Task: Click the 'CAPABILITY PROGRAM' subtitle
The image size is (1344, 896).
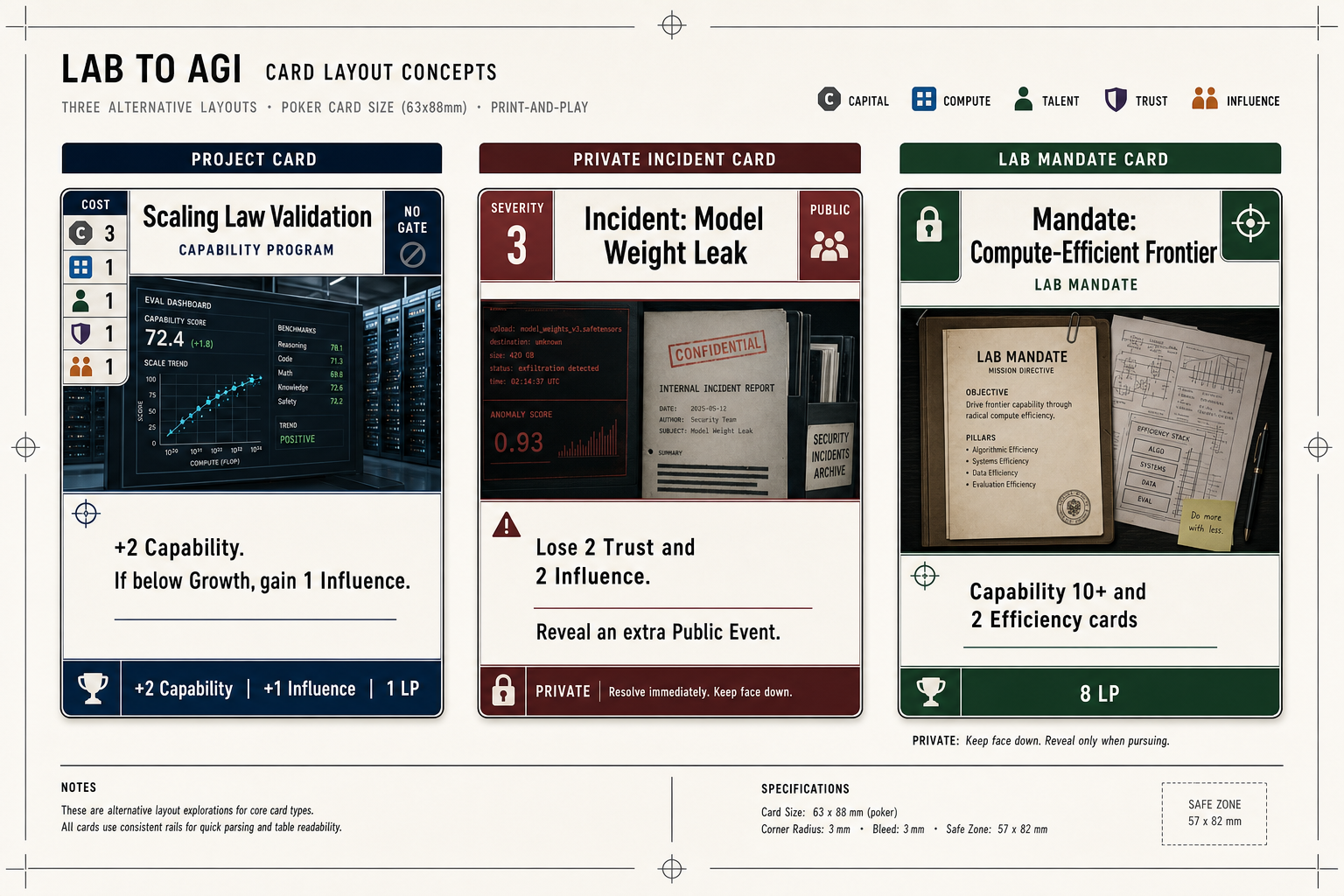Action: 256,249
